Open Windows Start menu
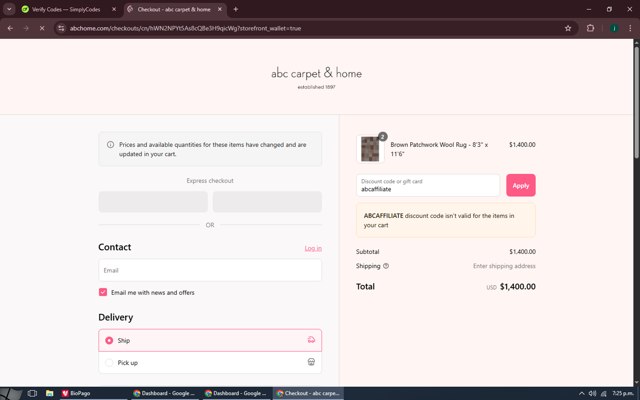This screenshot has height=400, width=640. (x=10, y=393)
